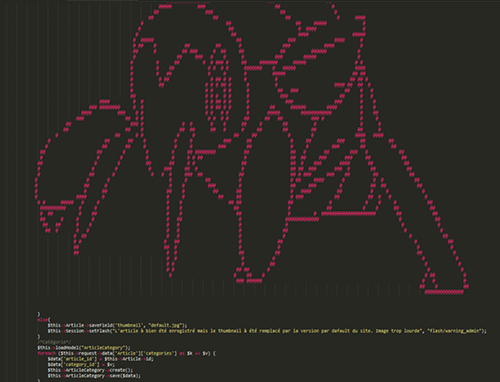
Task: Click the /*Catégorie*/ comment line
Action: (54, 342)
